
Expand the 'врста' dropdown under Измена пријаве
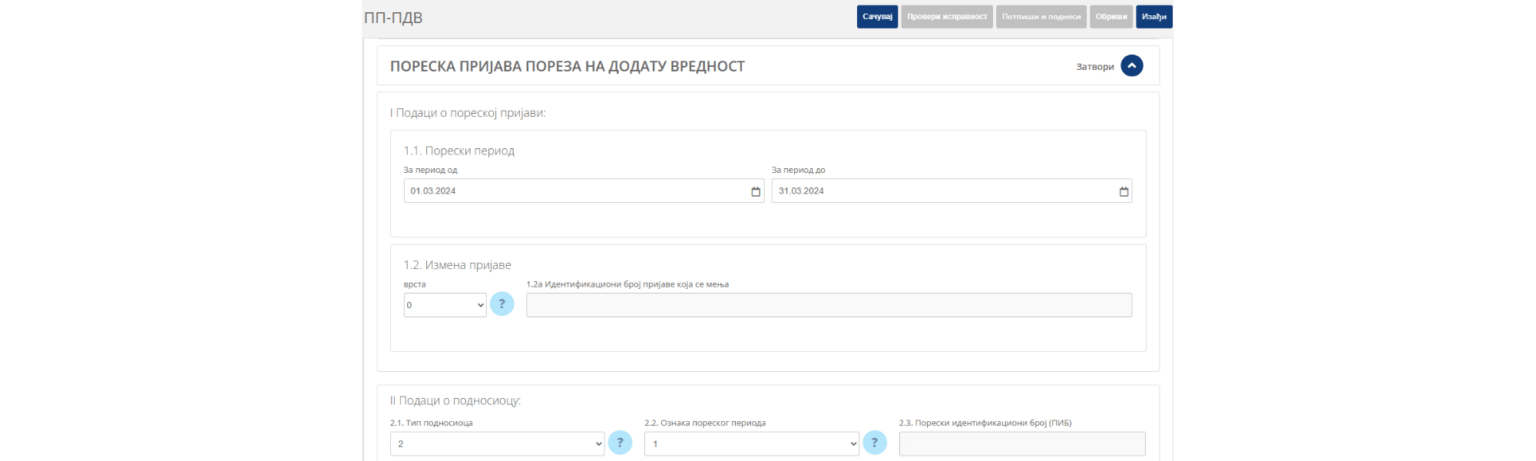[445, 305]
